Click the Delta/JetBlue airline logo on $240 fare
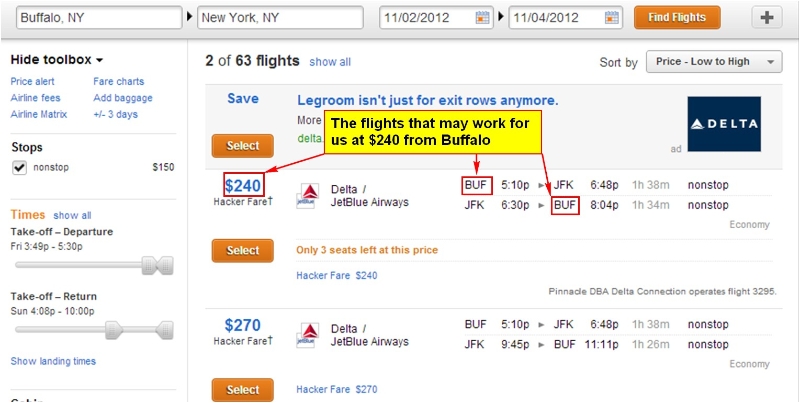800x403 pixels. point(309,196)
